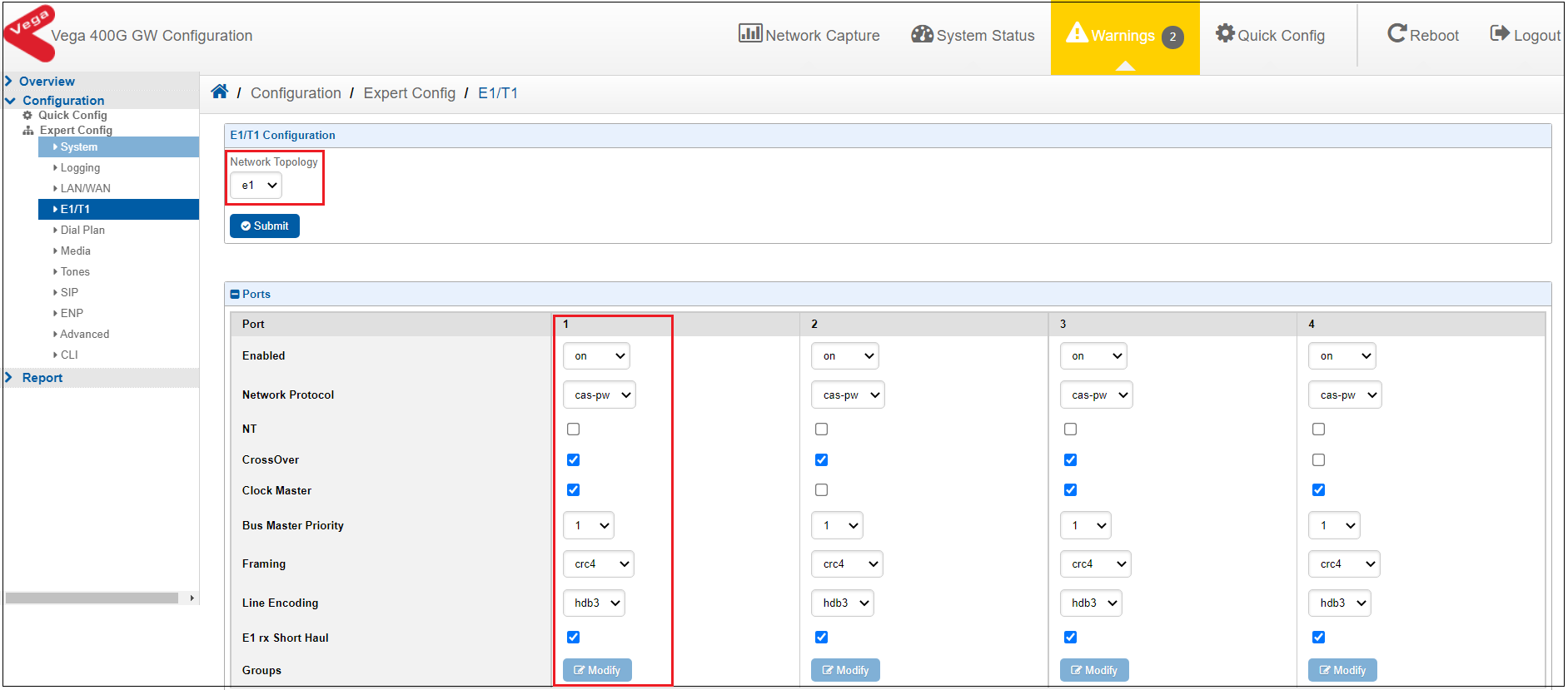
Task: Open the SIP menu item
Action: click(69, 292)
